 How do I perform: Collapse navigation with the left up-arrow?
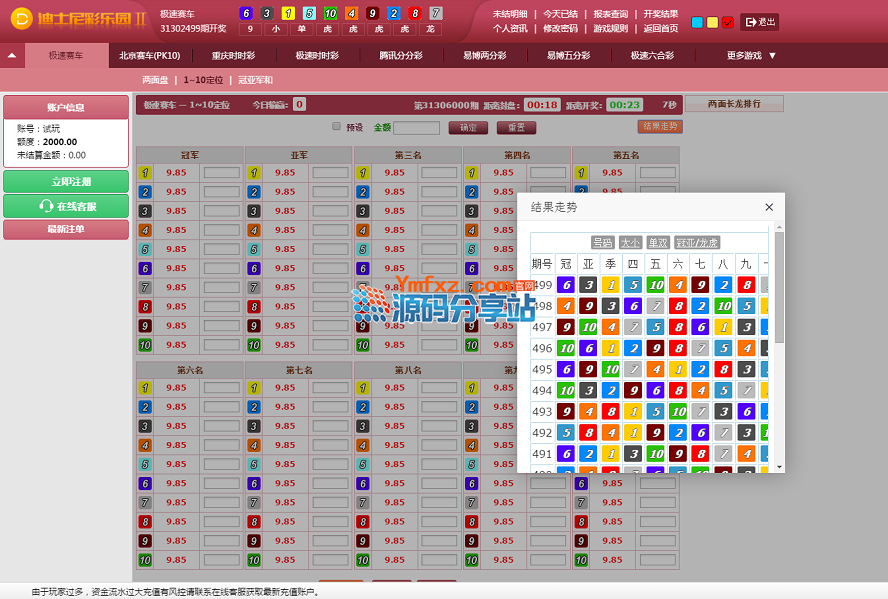click(x=12, y=56)
